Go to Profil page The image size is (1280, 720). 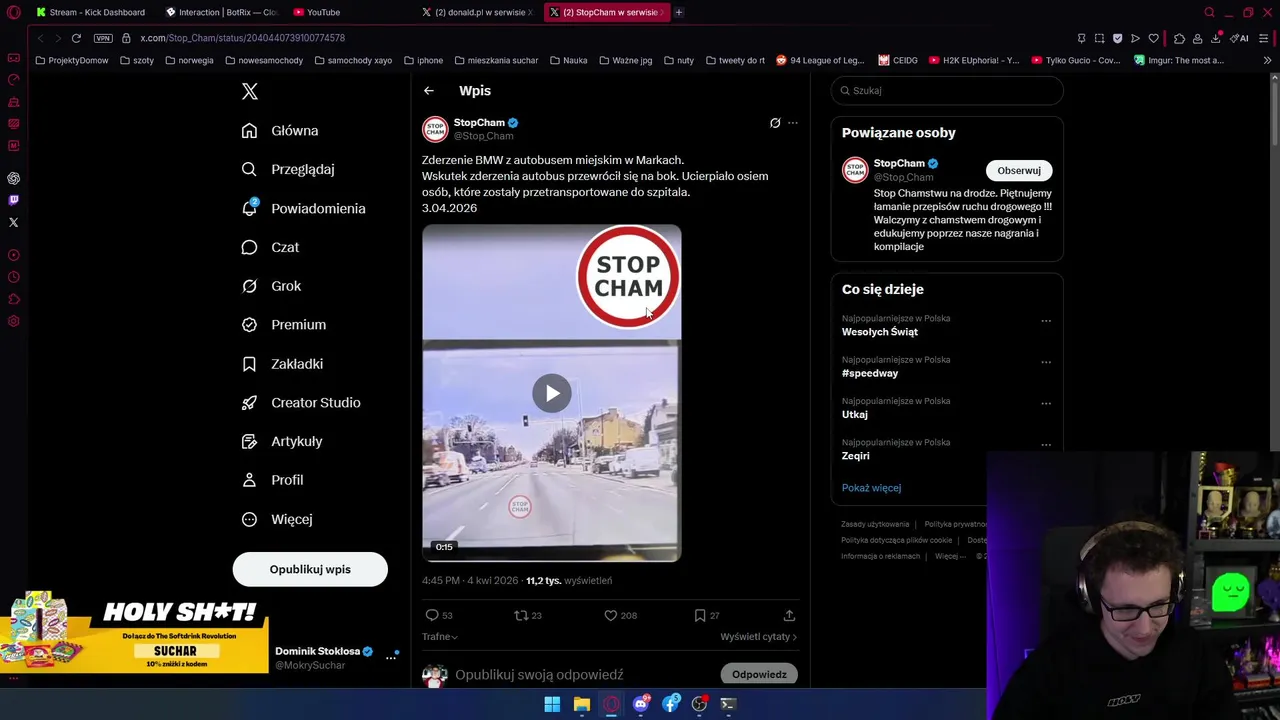pos(272,480)
